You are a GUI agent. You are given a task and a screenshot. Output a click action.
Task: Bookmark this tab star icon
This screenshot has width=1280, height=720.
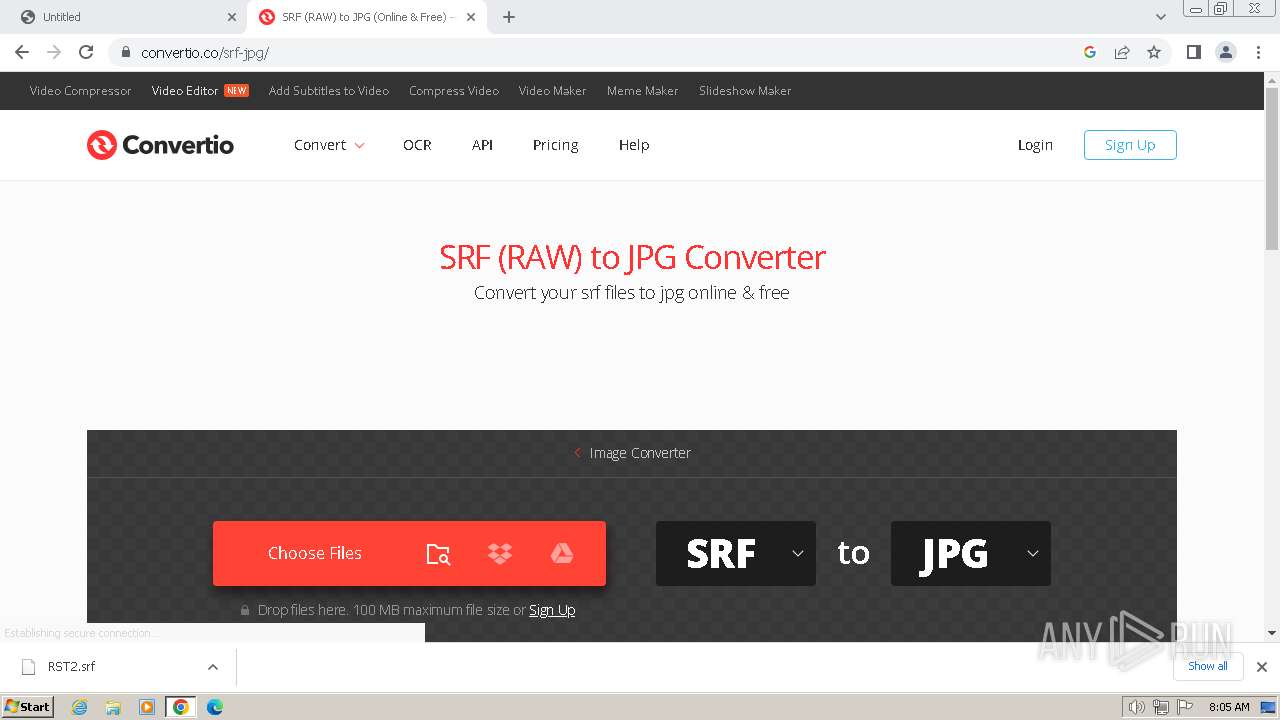[x=1154, y=52]
